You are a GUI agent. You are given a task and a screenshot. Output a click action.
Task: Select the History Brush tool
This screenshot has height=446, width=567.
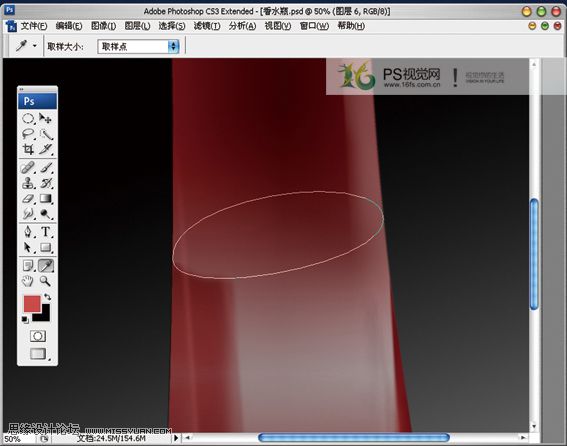46,183
